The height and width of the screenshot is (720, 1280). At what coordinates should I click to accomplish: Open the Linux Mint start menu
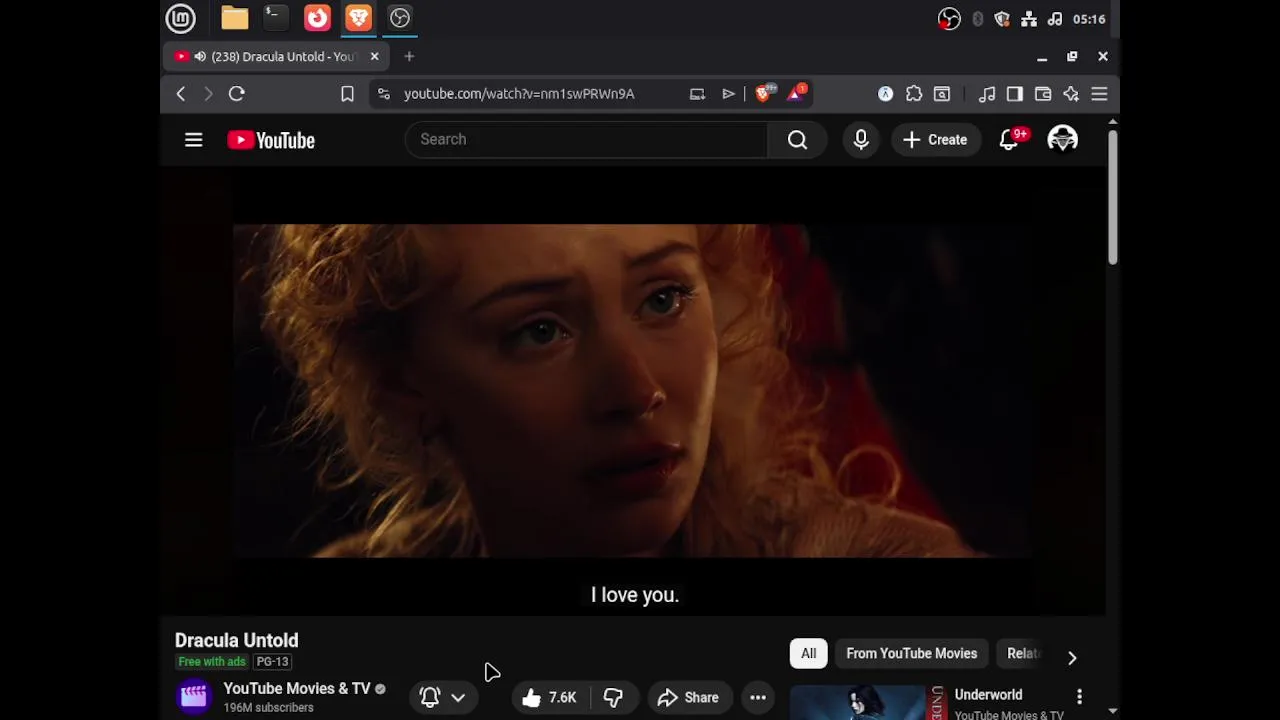click(x=181, y=18)
